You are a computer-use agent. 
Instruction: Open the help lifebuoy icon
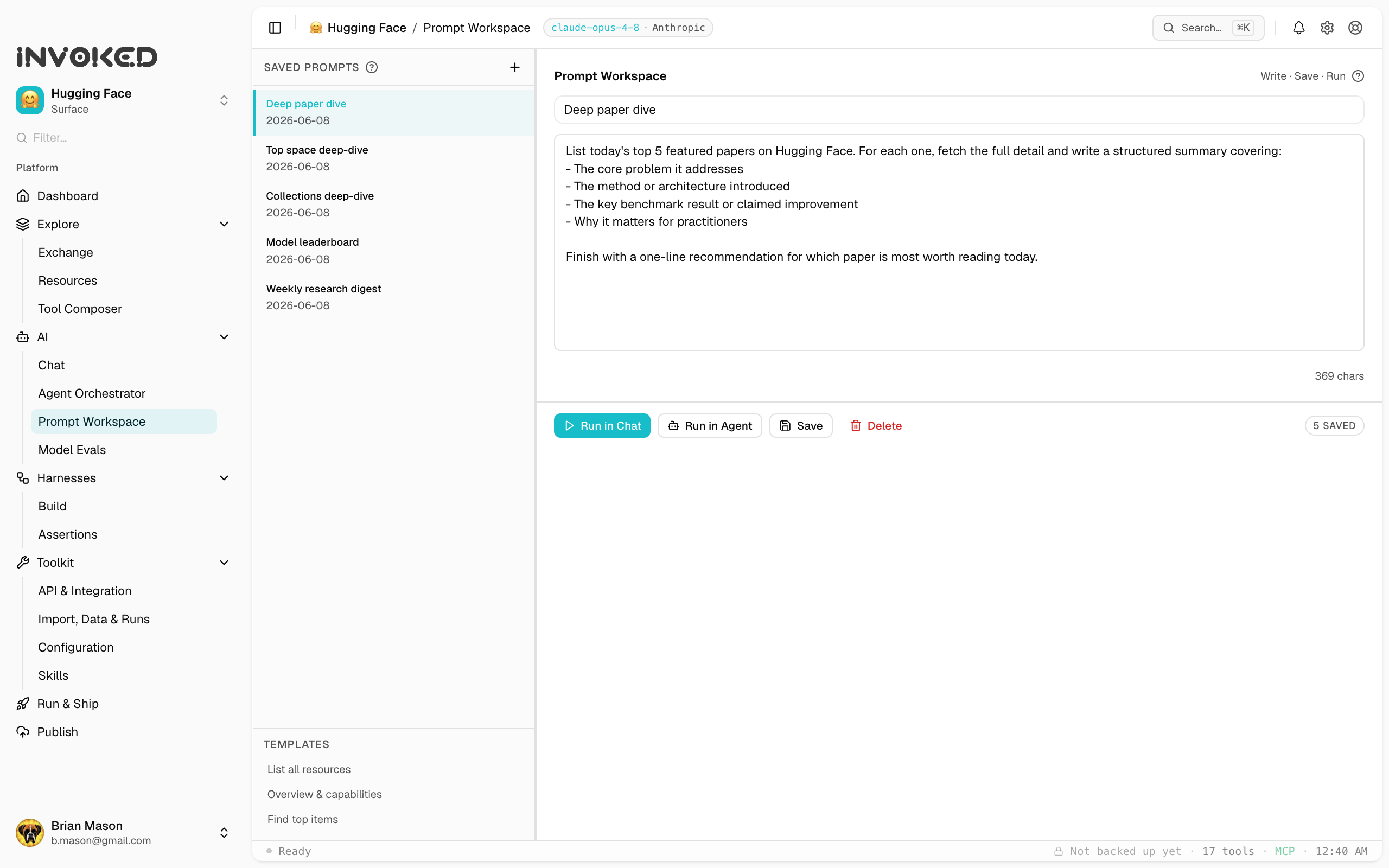point(1355,28)
